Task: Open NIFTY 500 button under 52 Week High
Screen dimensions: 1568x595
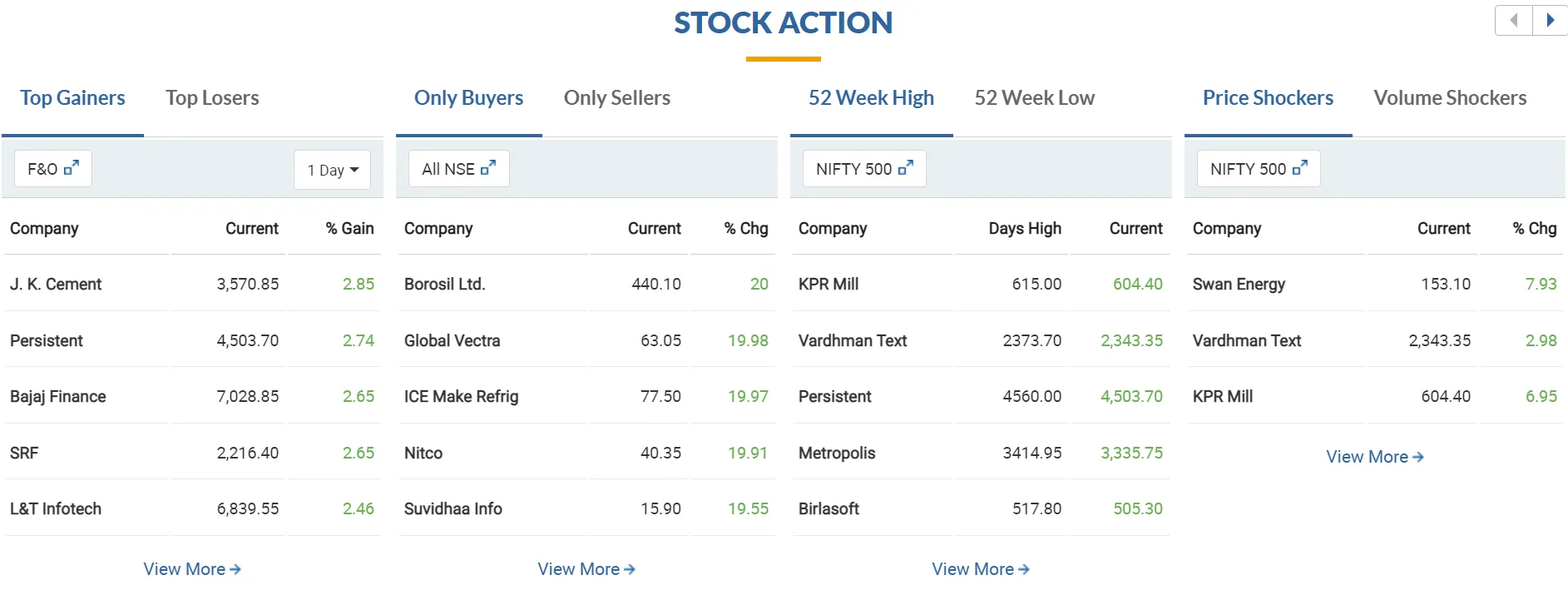Action: pyautogui.click(x=863, y=169)
